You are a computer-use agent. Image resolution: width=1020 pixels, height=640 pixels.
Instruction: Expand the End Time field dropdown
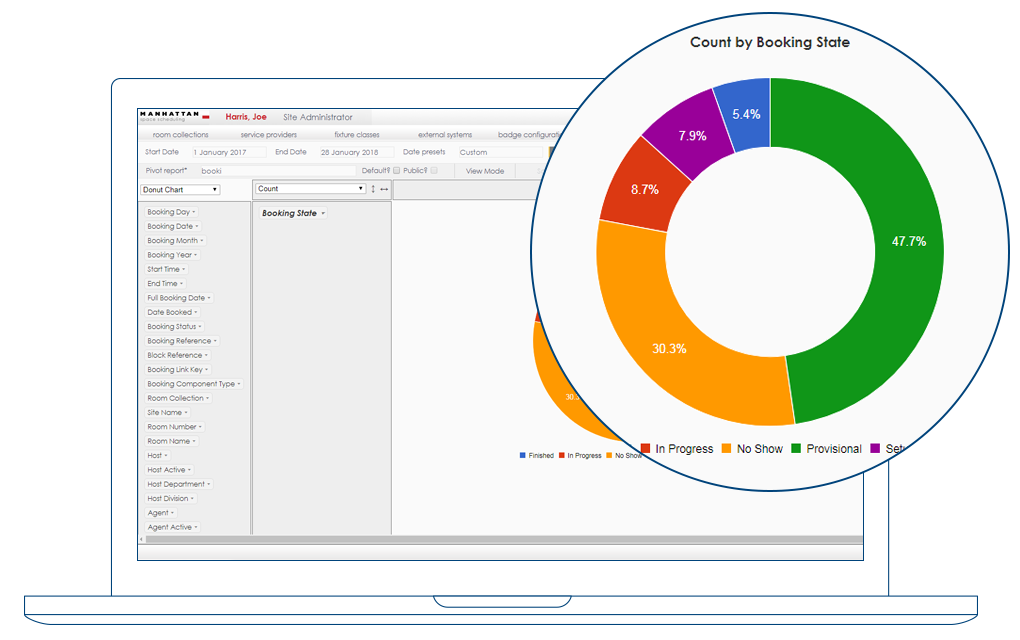(x=181, y=284)
